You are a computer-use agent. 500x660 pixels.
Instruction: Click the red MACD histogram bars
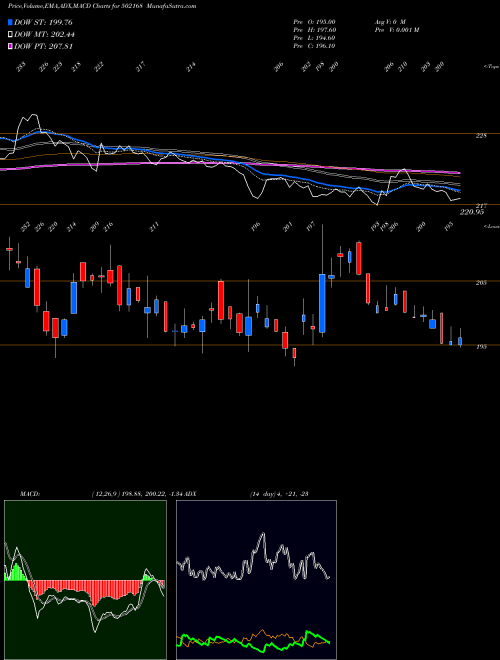pyautogui.click(x=84, y=591)
